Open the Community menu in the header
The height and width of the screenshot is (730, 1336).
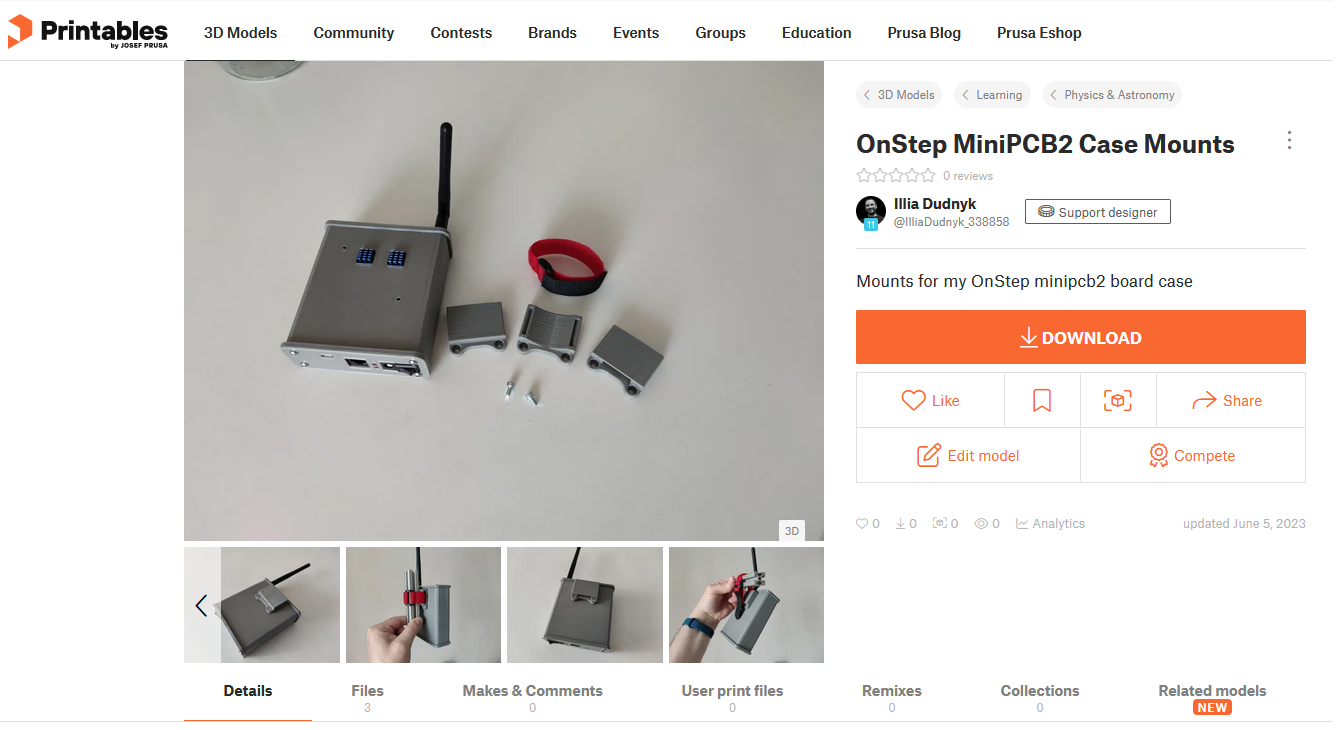(x=354, y=33)
